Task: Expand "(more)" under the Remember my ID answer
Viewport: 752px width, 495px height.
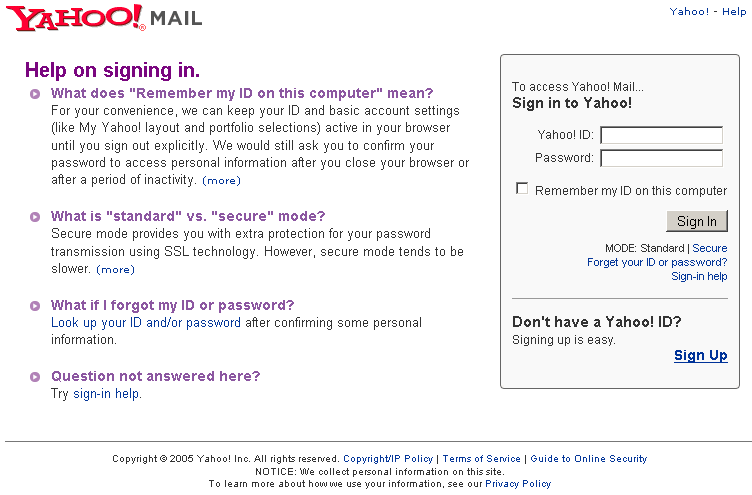Action: (222, 181)
